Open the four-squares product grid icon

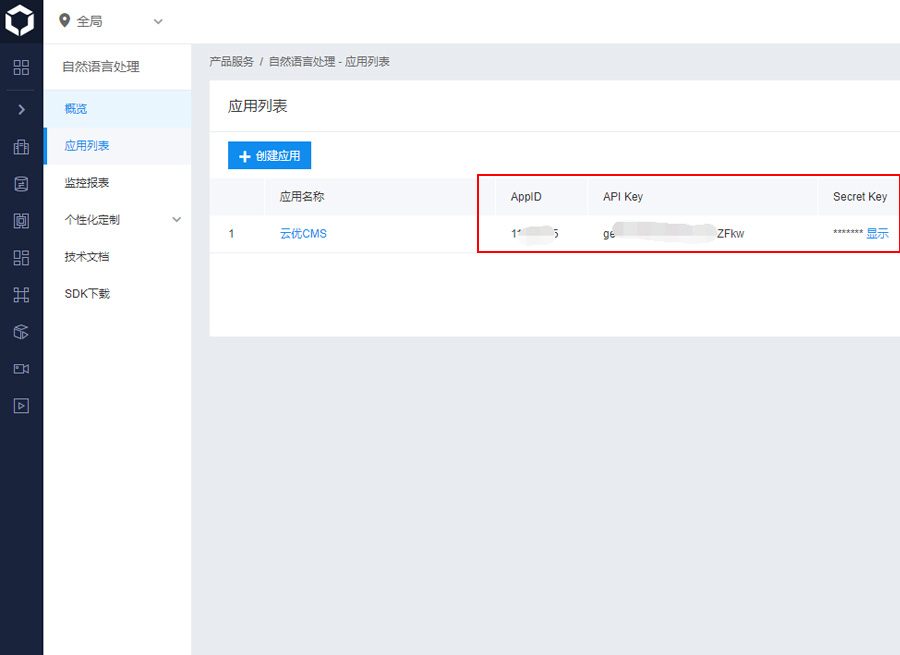coord(21,68)
